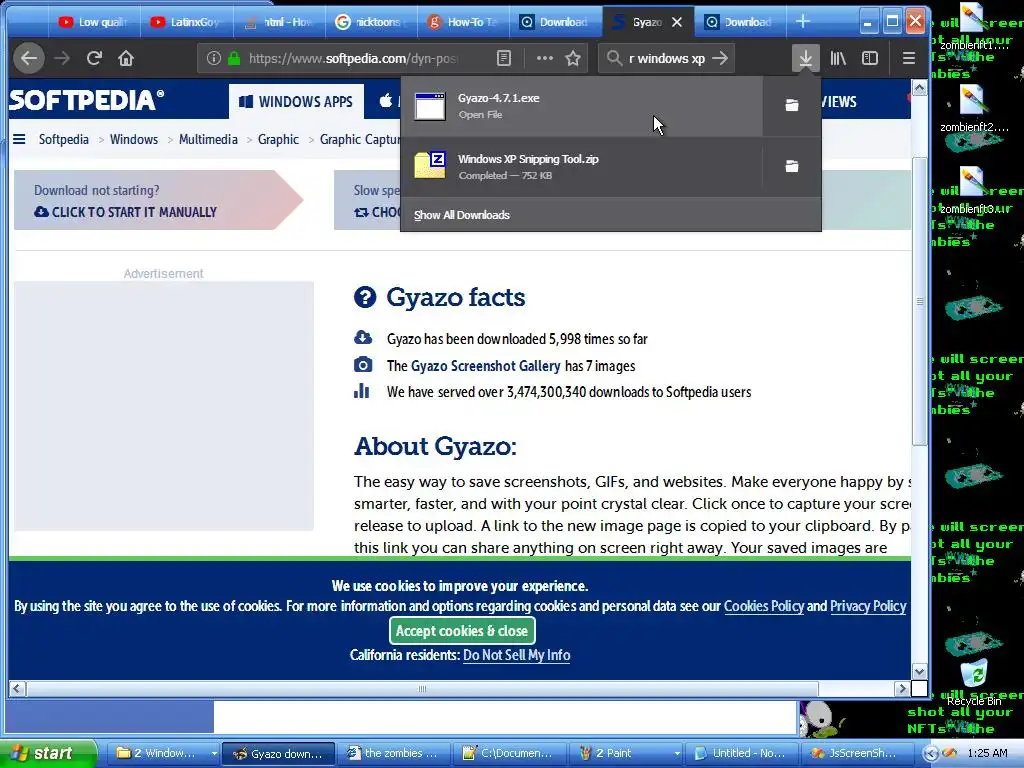Open the Gyazo-4.7.1.exe downloaded file
This screenshot has width=1024, height=768.
pos(582,106)
